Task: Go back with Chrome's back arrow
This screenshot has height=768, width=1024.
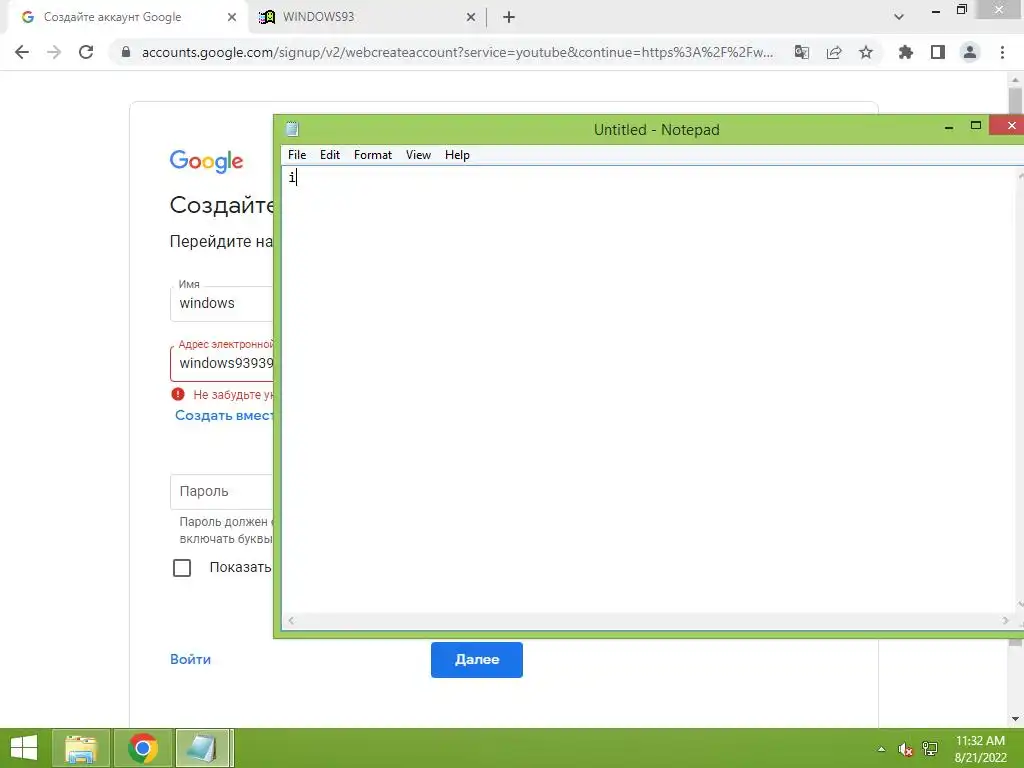Action: 22,52
